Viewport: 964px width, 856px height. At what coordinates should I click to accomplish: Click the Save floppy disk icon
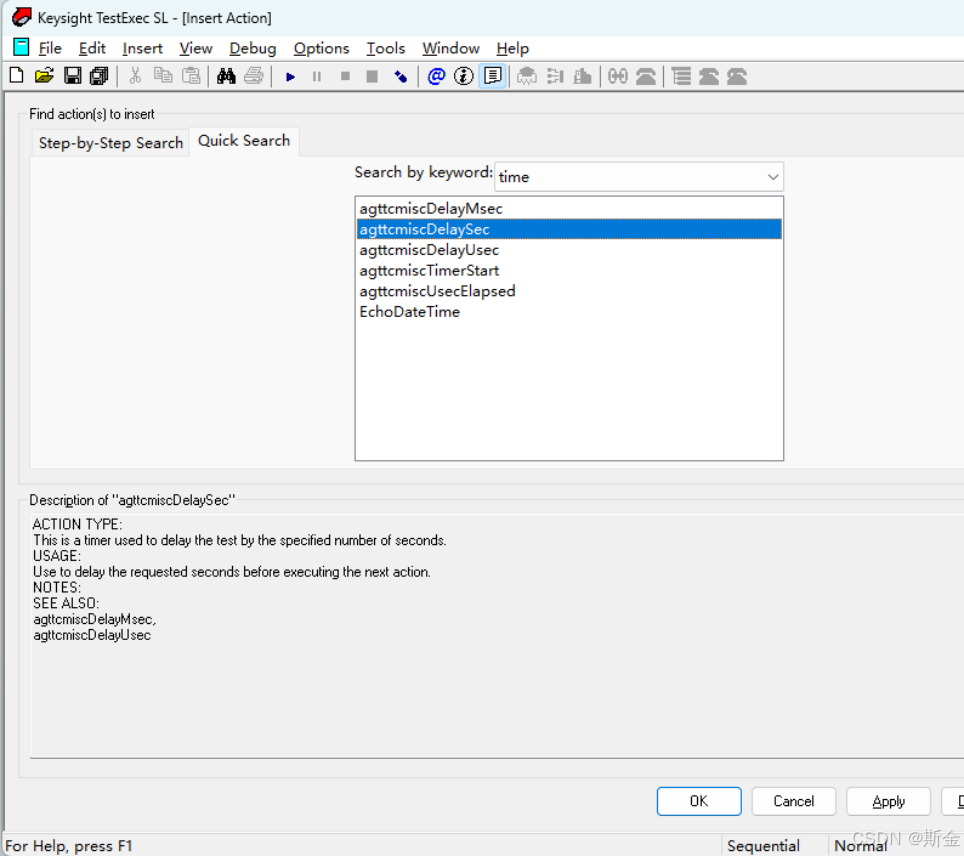point(73,76)
